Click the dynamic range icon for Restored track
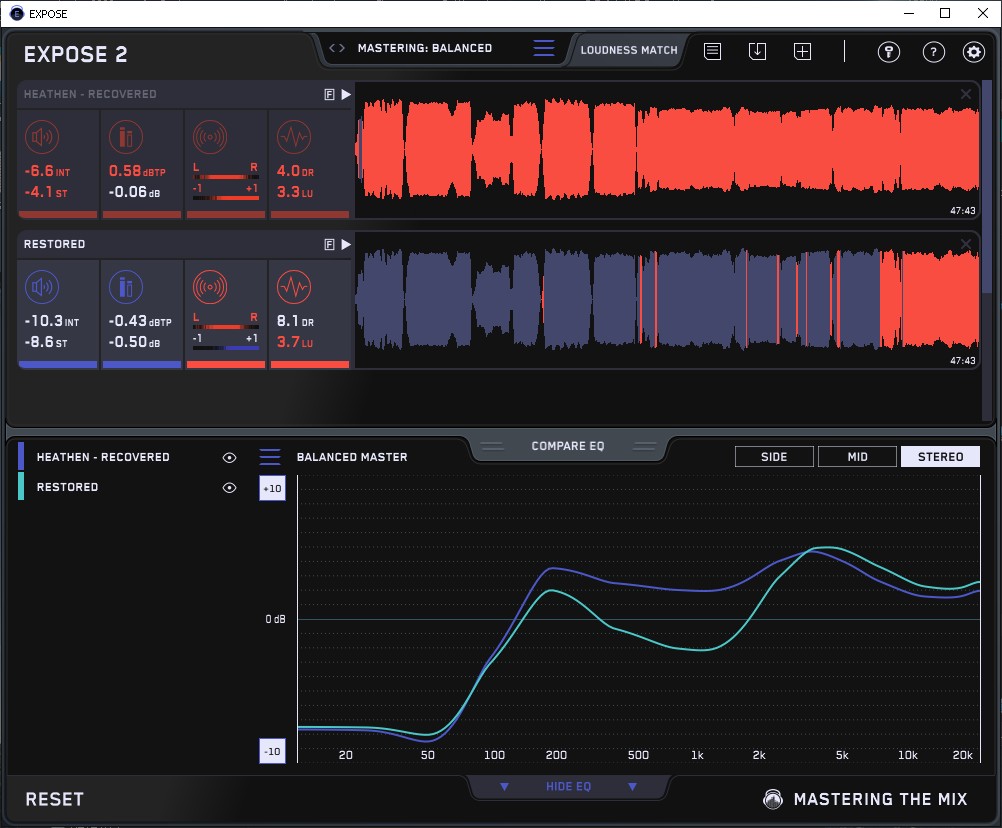Screen dimensions: 1002x828 tap(294, 287)
